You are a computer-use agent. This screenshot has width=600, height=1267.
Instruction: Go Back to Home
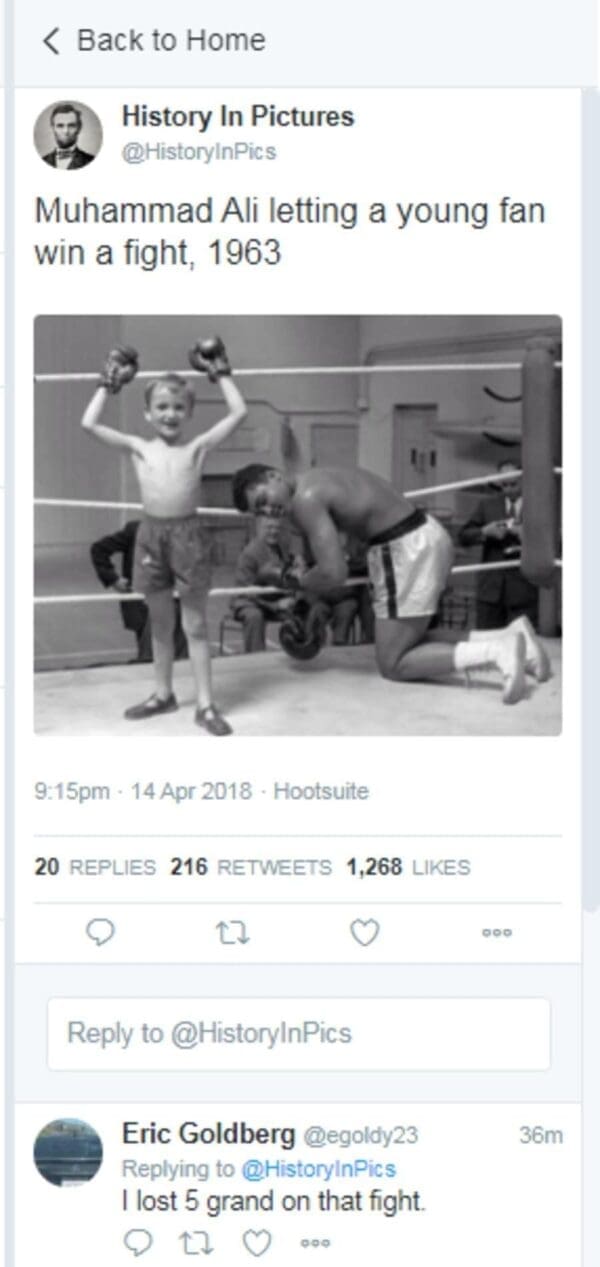pos(155,41)
